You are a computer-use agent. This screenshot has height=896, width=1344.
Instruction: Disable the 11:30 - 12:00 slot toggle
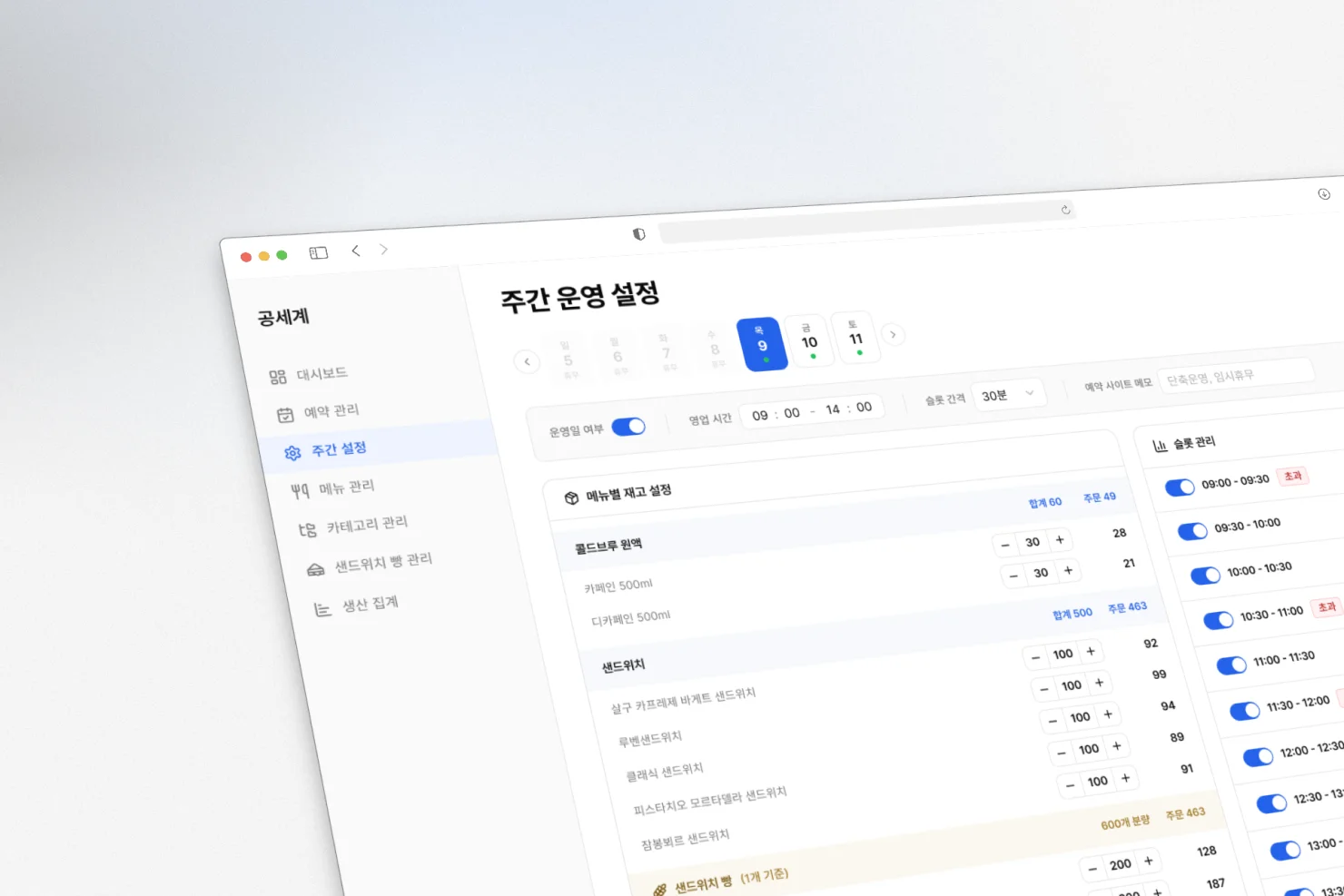pos(1245,711)
